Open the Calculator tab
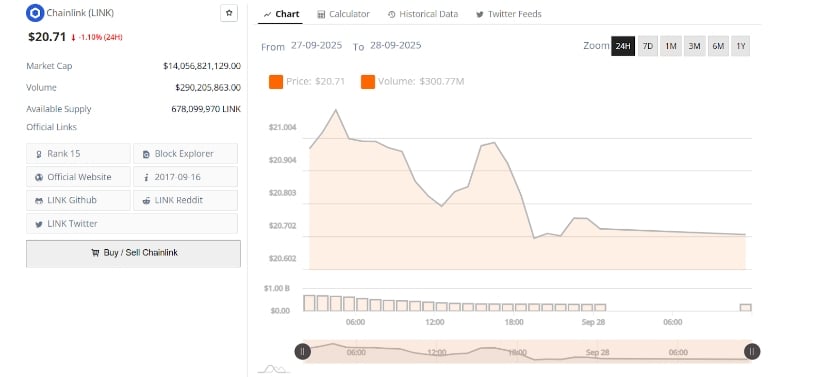Viewport: 825px width, 377px height. coord(344,14)
